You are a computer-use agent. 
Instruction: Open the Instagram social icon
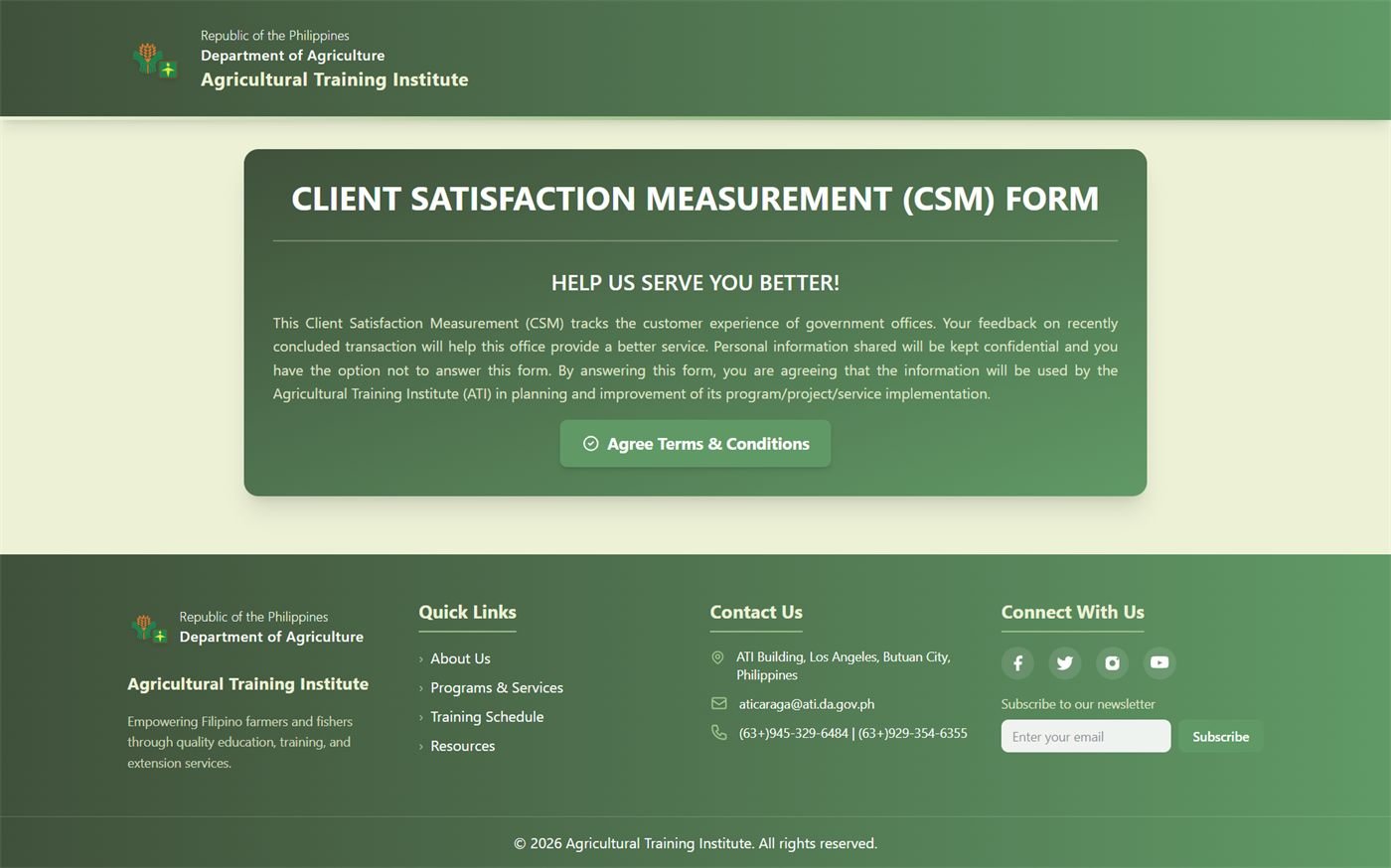[x=1112, y=662]
